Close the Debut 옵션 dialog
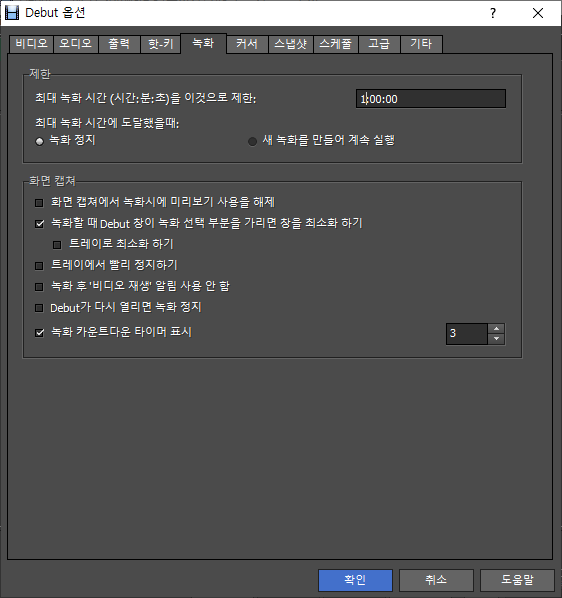This screenshot has width=562, height=598. [x=538, y=13]
